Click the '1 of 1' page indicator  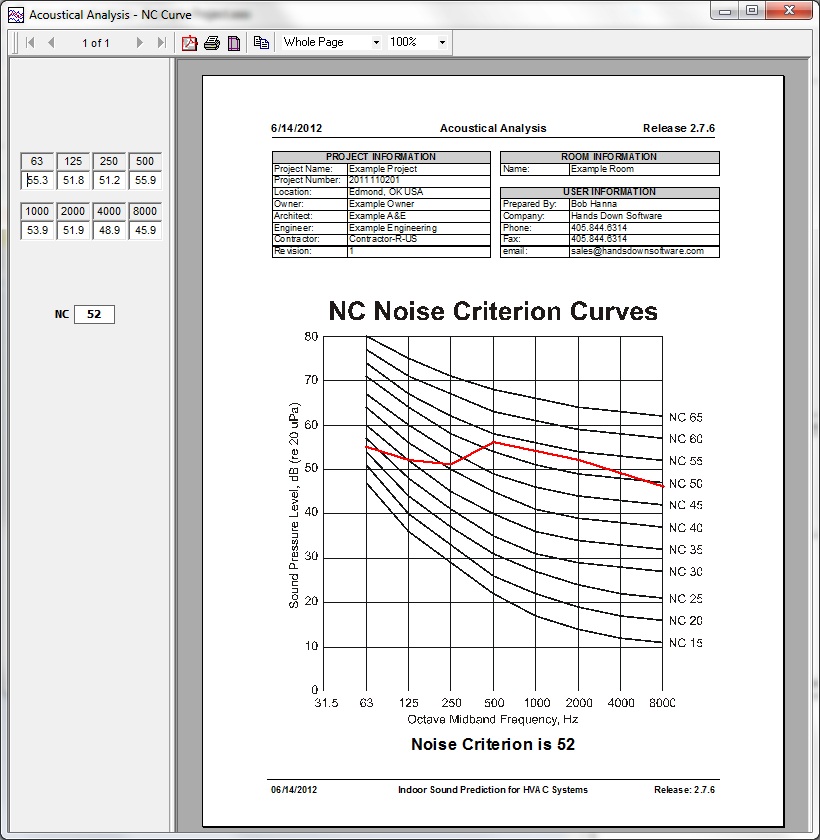point(95,43)
